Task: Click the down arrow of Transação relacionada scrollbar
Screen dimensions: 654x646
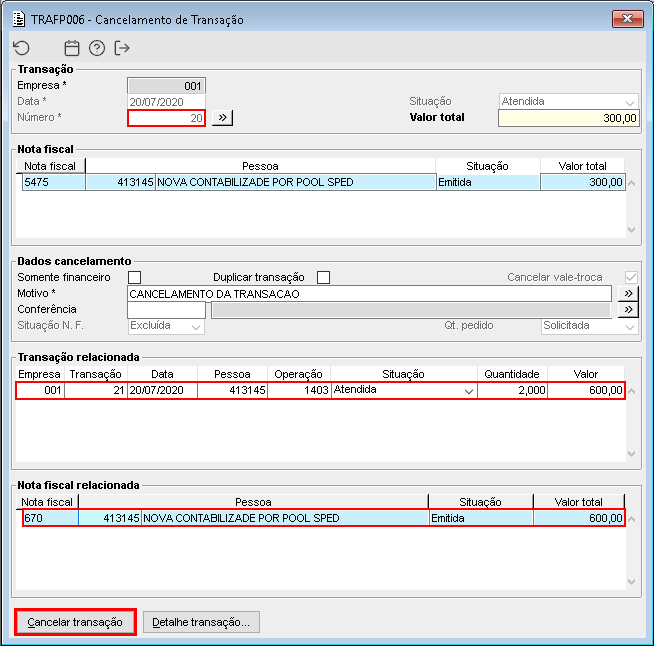Action: (631, 453)
